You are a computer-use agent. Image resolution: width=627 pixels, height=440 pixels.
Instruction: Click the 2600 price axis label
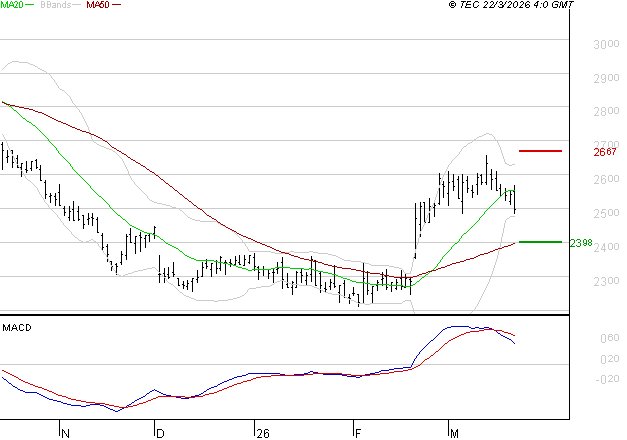[606, 179]
